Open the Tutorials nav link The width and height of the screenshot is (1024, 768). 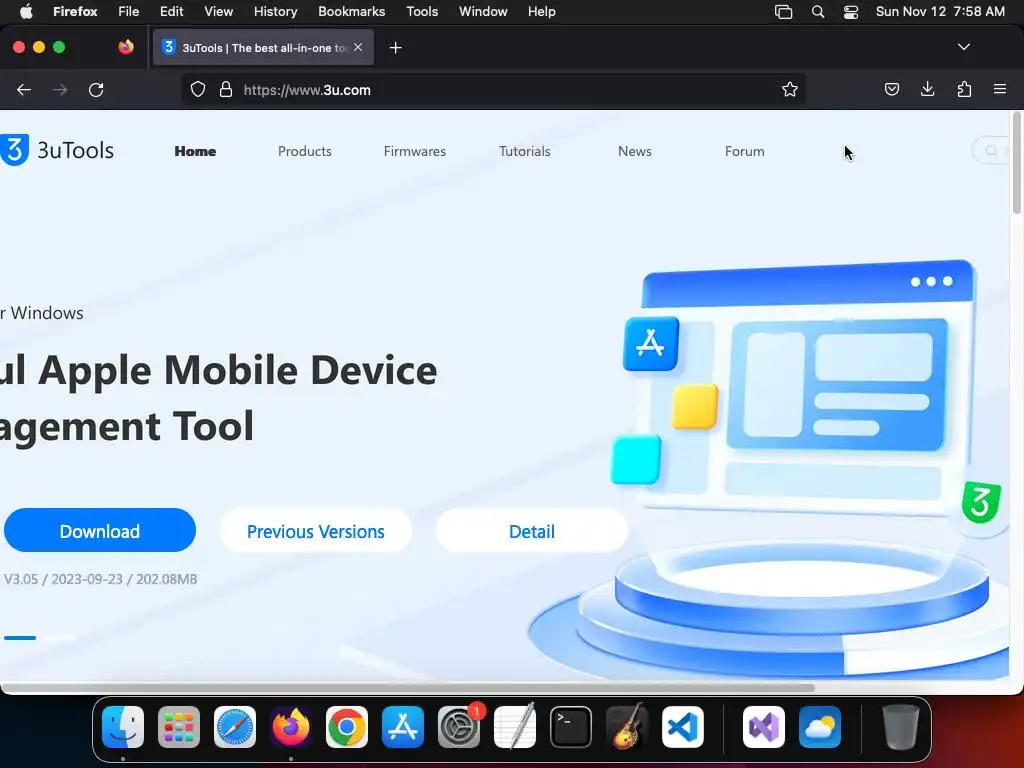(x=524, y=151)
